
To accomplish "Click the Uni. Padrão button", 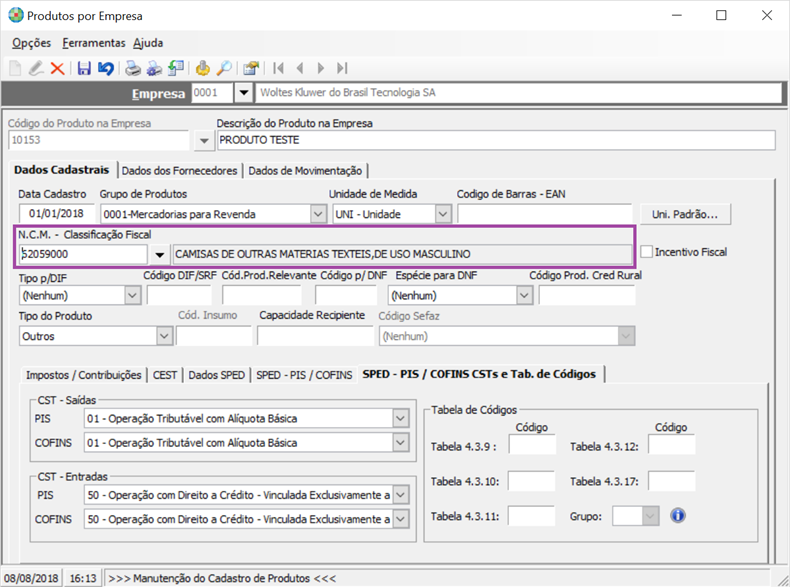I will coord(685,214).
